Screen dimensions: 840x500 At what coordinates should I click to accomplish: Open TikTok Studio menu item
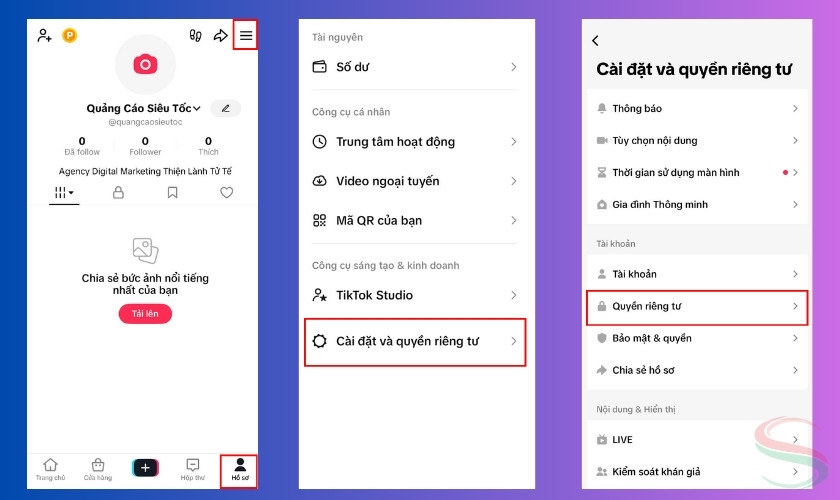(415, 295)
